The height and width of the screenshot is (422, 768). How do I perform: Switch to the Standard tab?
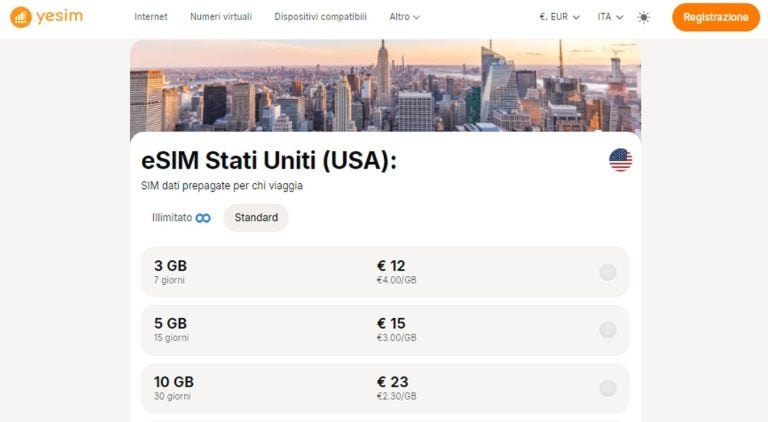tap(256, 218)
